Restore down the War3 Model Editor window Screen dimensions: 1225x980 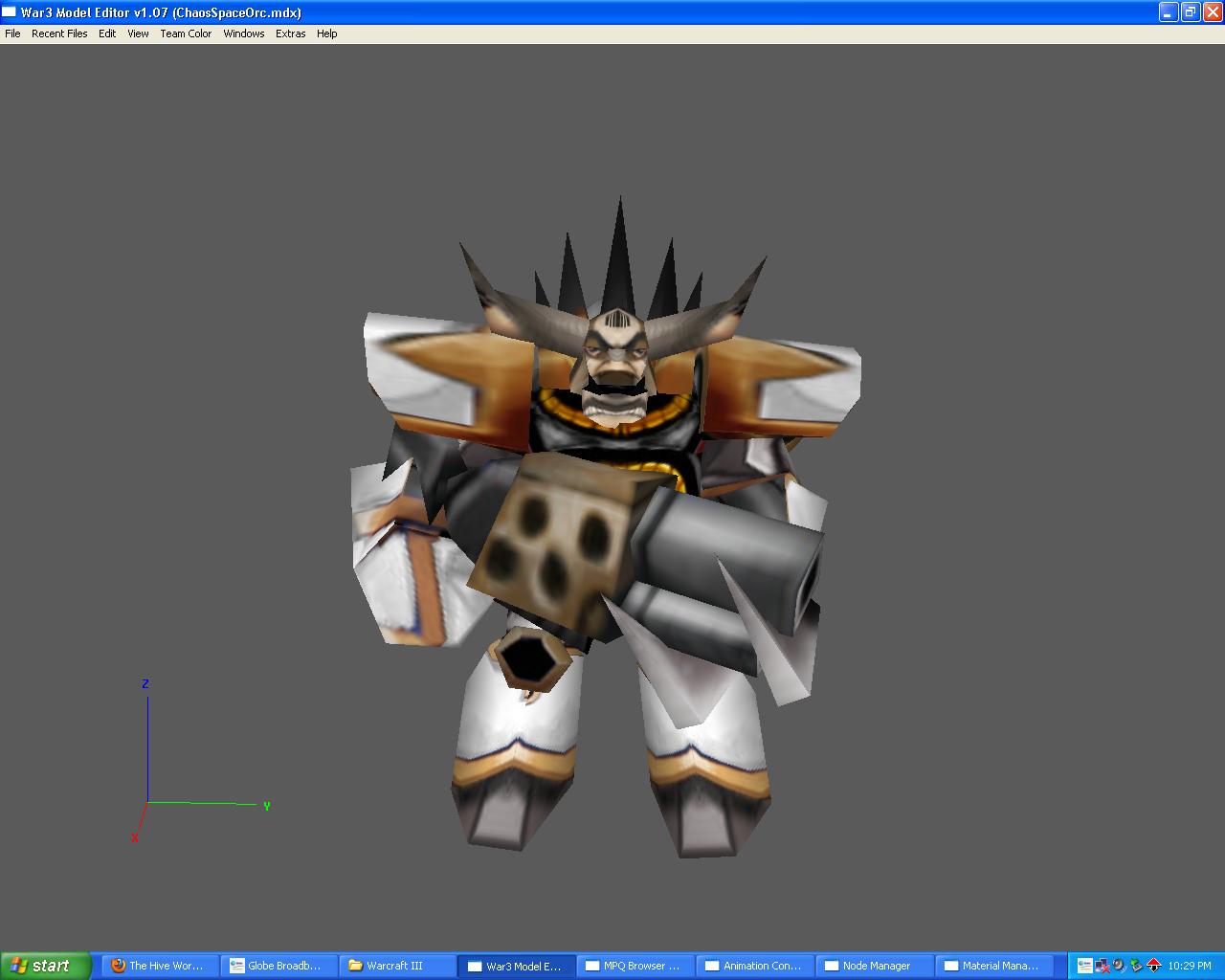[1191, 12]
